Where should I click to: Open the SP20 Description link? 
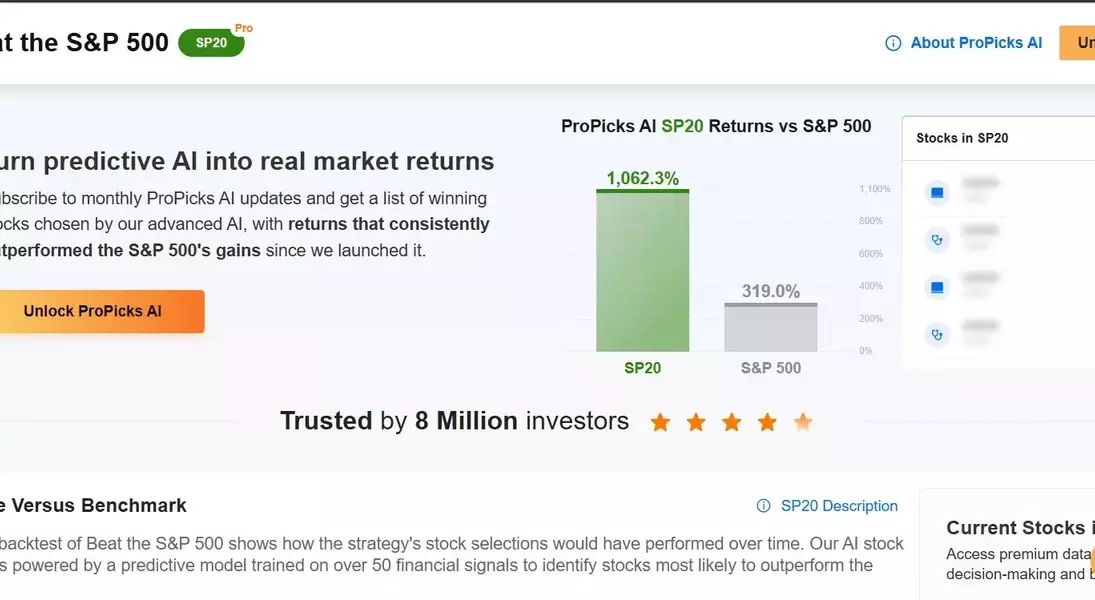click(839, 506)
